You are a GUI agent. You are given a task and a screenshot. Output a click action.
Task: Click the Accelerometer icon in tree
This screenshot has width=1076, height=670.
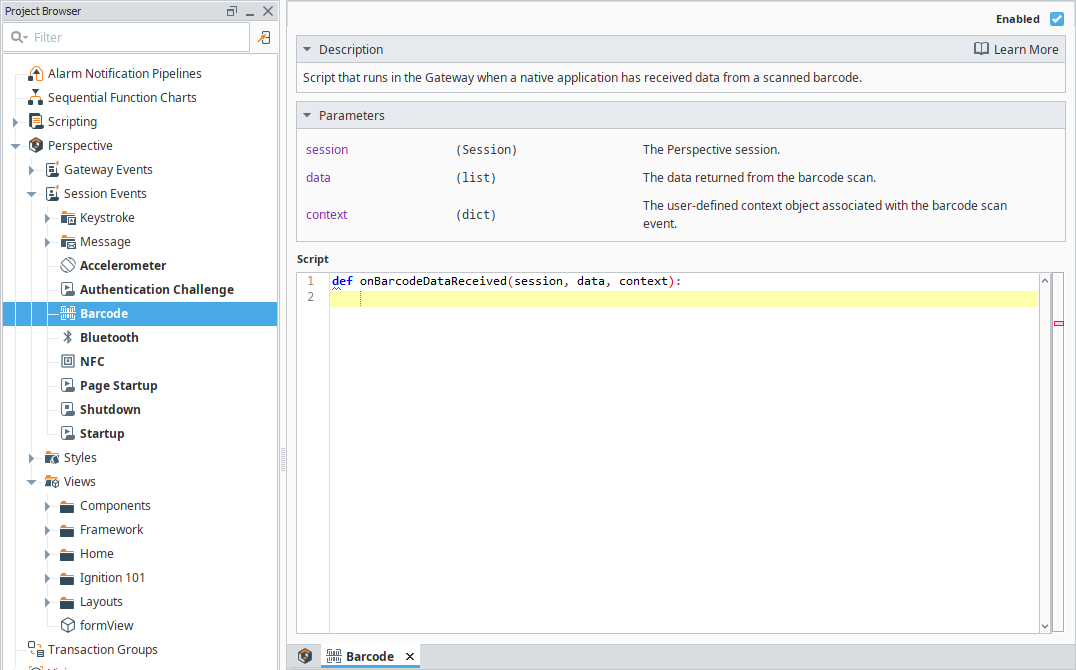(x=68, y=266)
